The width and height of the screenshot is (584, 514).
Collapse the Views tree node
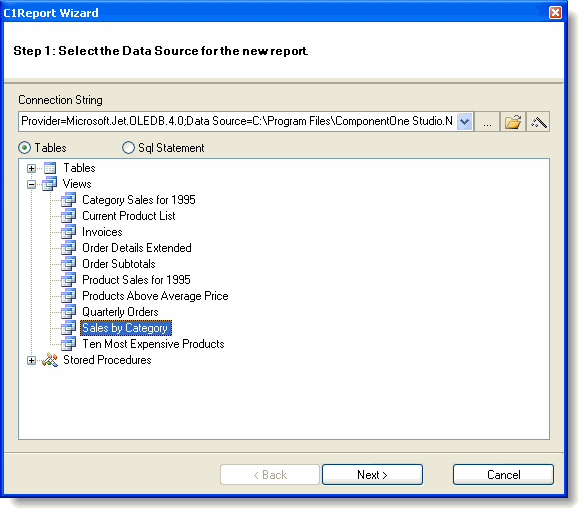tap(32, 184)
